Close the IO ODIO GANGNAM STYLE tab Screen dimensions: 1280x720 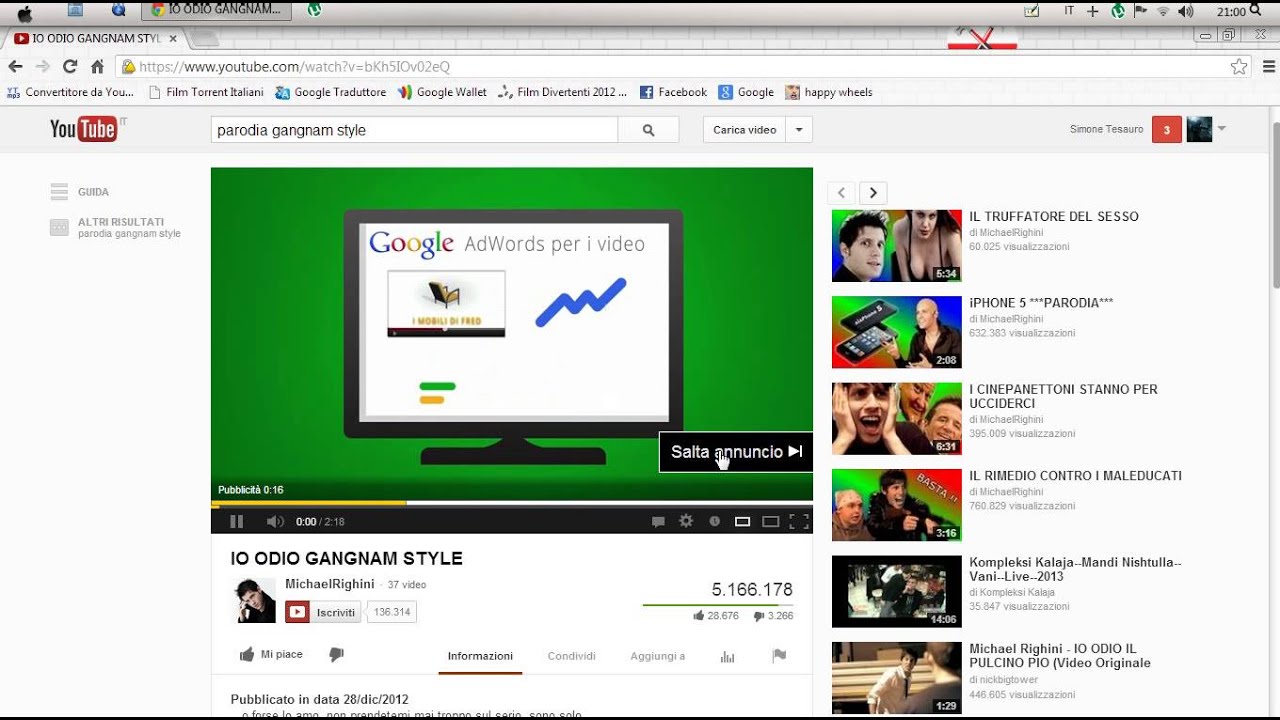(x=173, y=38)
